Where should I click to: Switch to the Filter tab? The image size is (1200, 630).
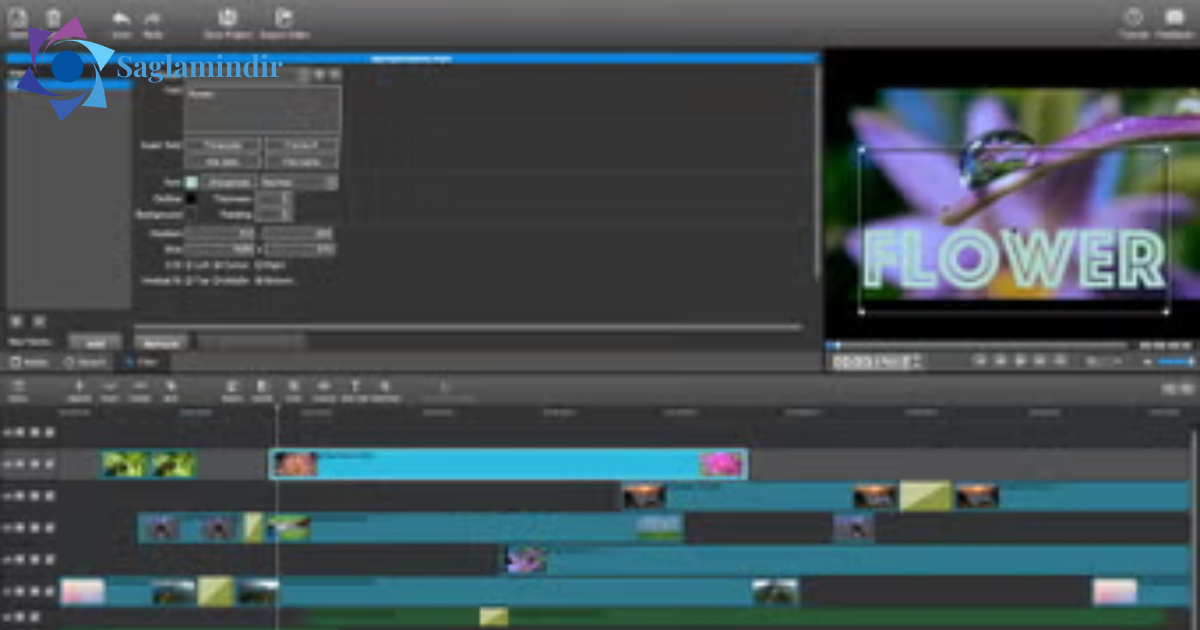(141, 361)
